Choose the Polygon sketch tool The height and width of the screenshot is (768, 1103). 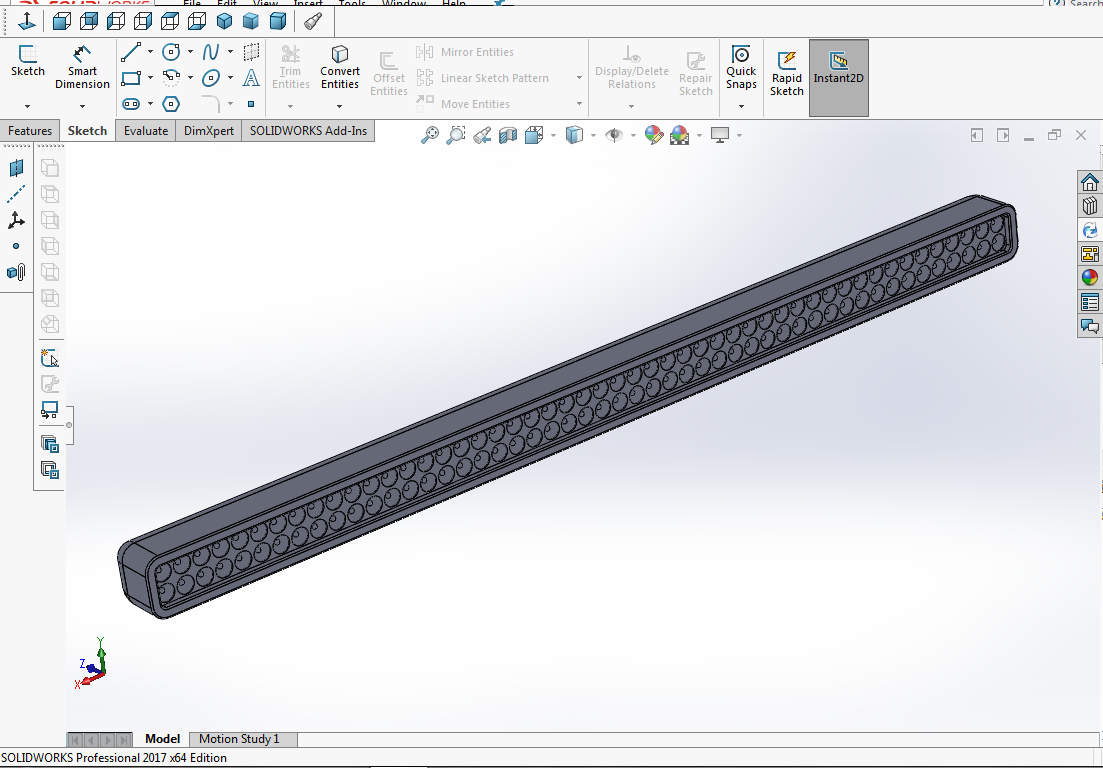point(171,104)
